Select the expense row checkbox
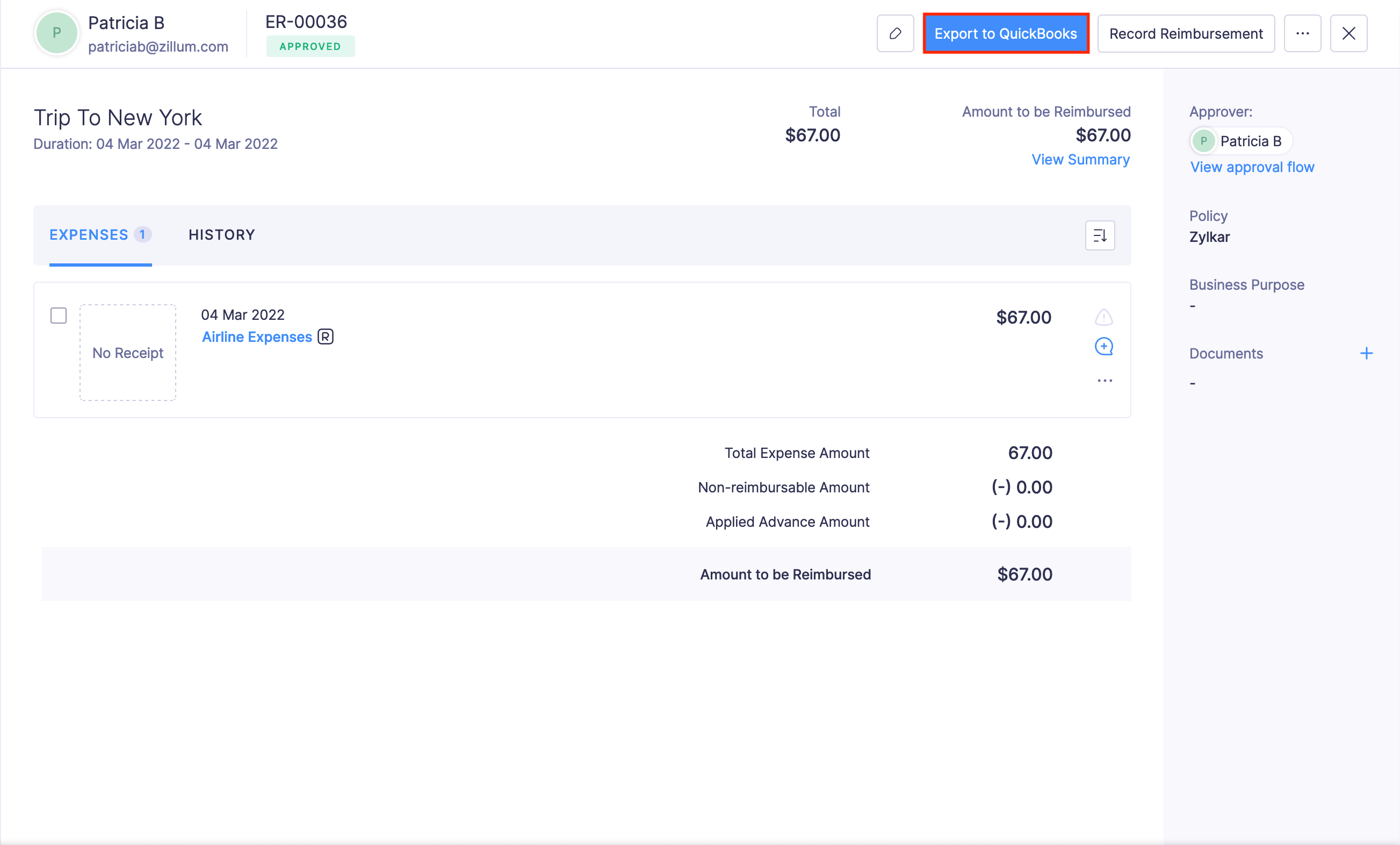1400x845 pixels. coord(58,315)
